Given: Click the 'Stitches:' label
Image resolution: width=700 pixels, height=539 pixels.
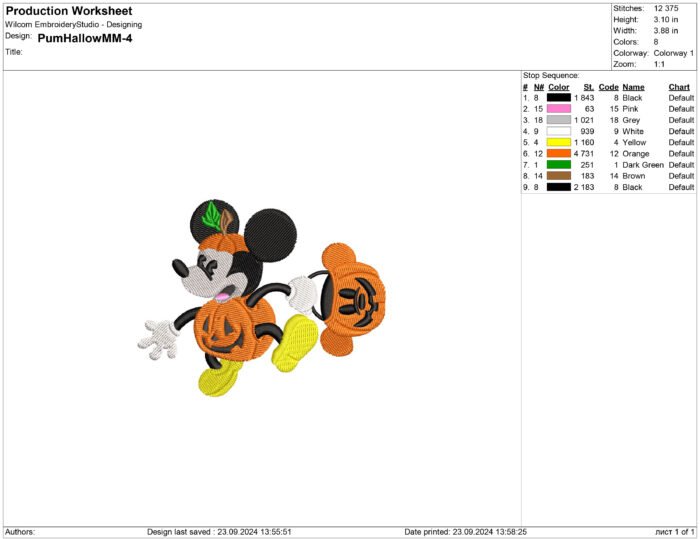Looking at the screenshot, I should (628, 8).
